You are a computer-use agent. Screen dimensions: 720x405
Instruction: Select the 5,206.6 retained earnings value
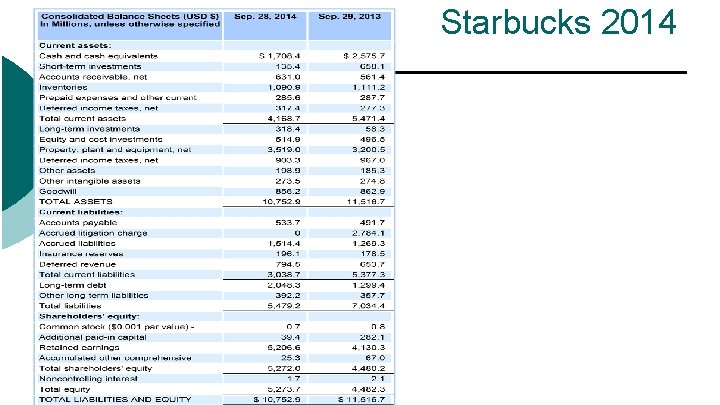coord(284,348)
